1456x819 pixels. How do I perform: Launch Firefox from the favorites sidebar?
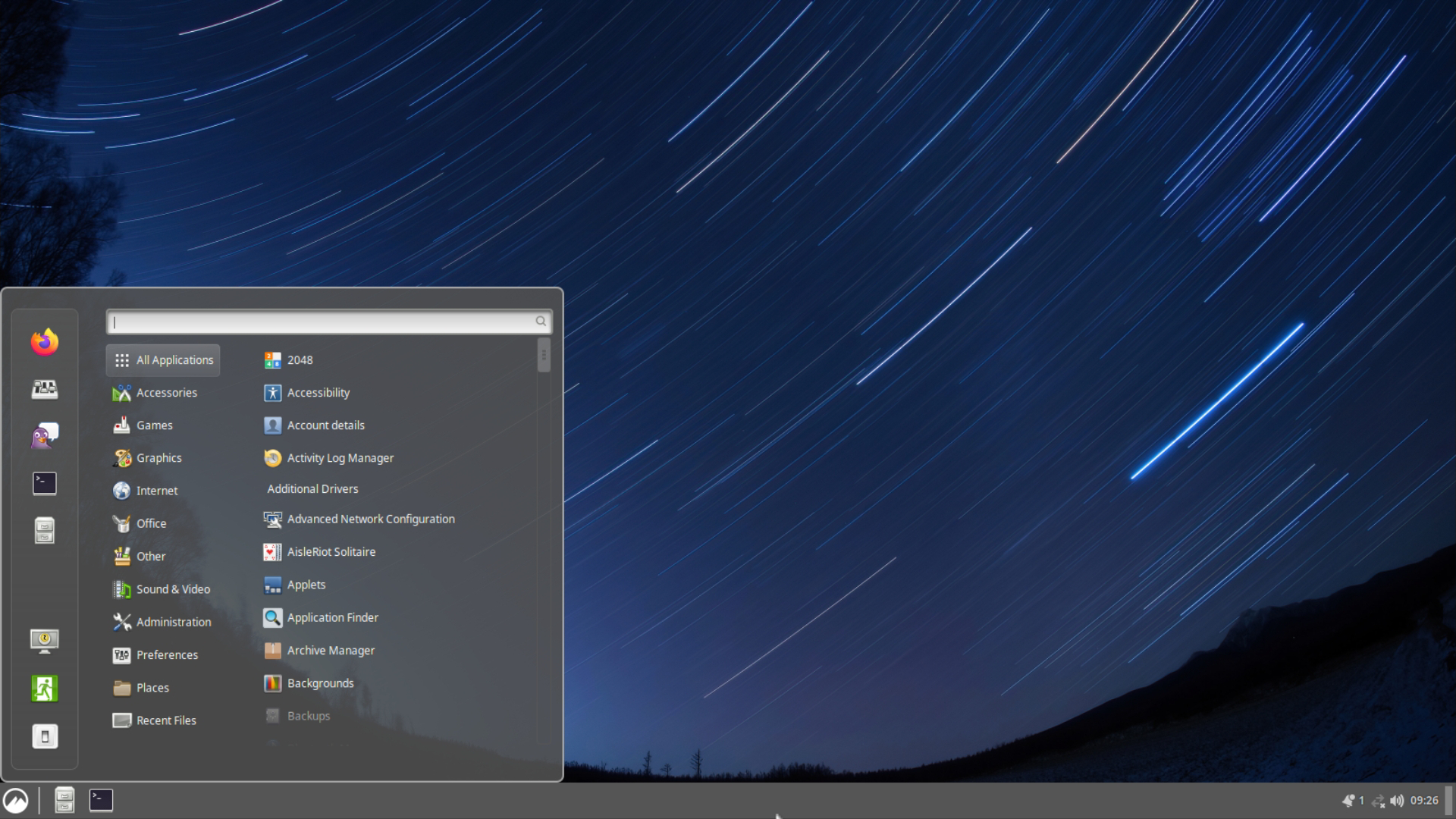[45, 342]
